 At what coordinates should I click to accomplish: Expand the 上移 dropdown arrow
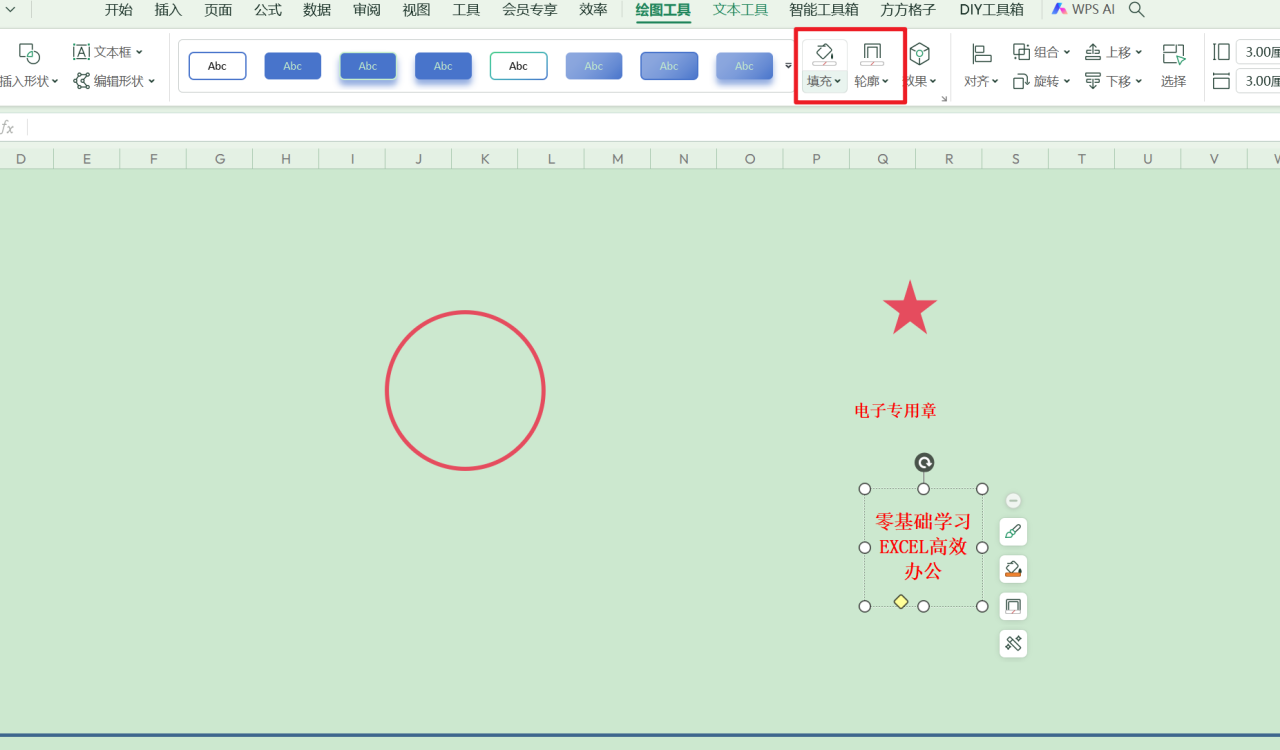pyautogui.click(x=1139, y=52)
